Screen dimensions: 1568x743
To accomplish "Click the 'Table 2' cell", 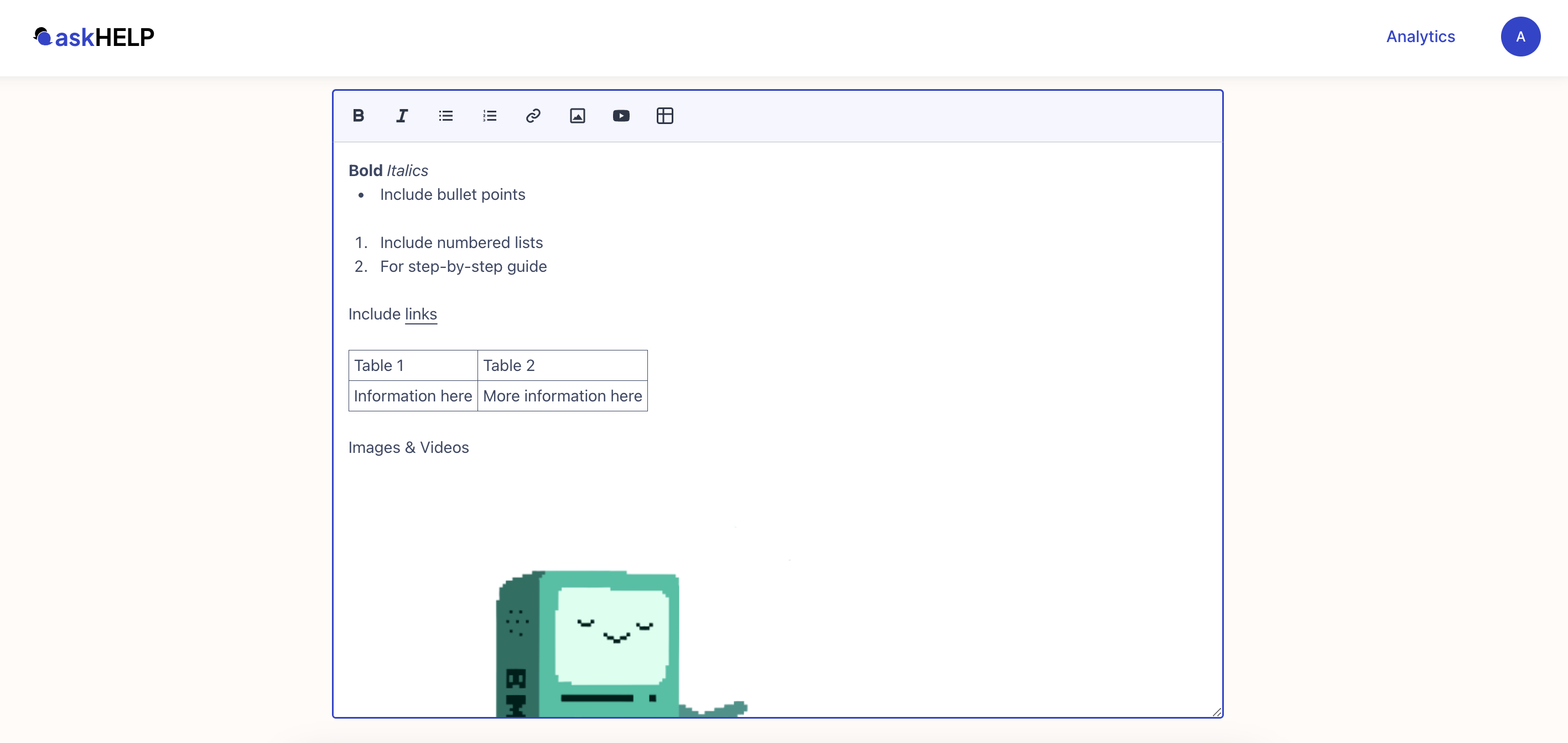I will click(x=562, y=365).
